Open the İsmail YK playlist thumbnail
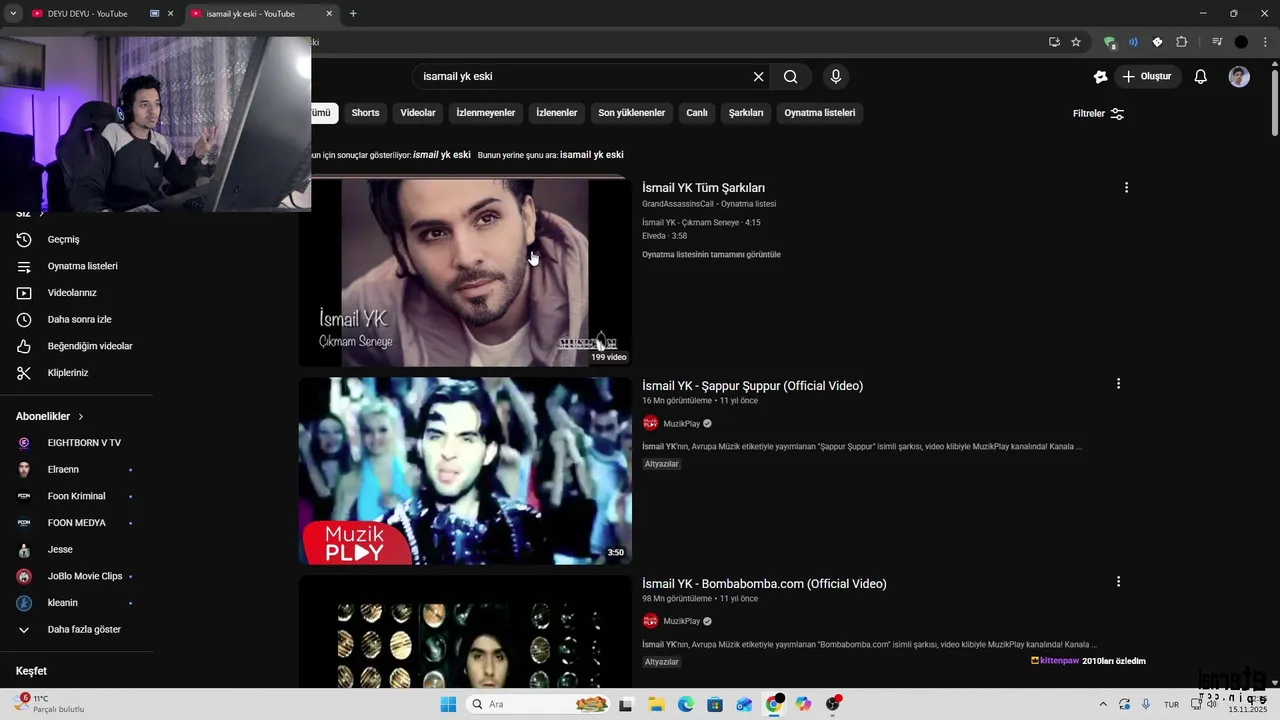This screenshot has width=1280, height=720. pyautogui.click(x=465, y=272)
